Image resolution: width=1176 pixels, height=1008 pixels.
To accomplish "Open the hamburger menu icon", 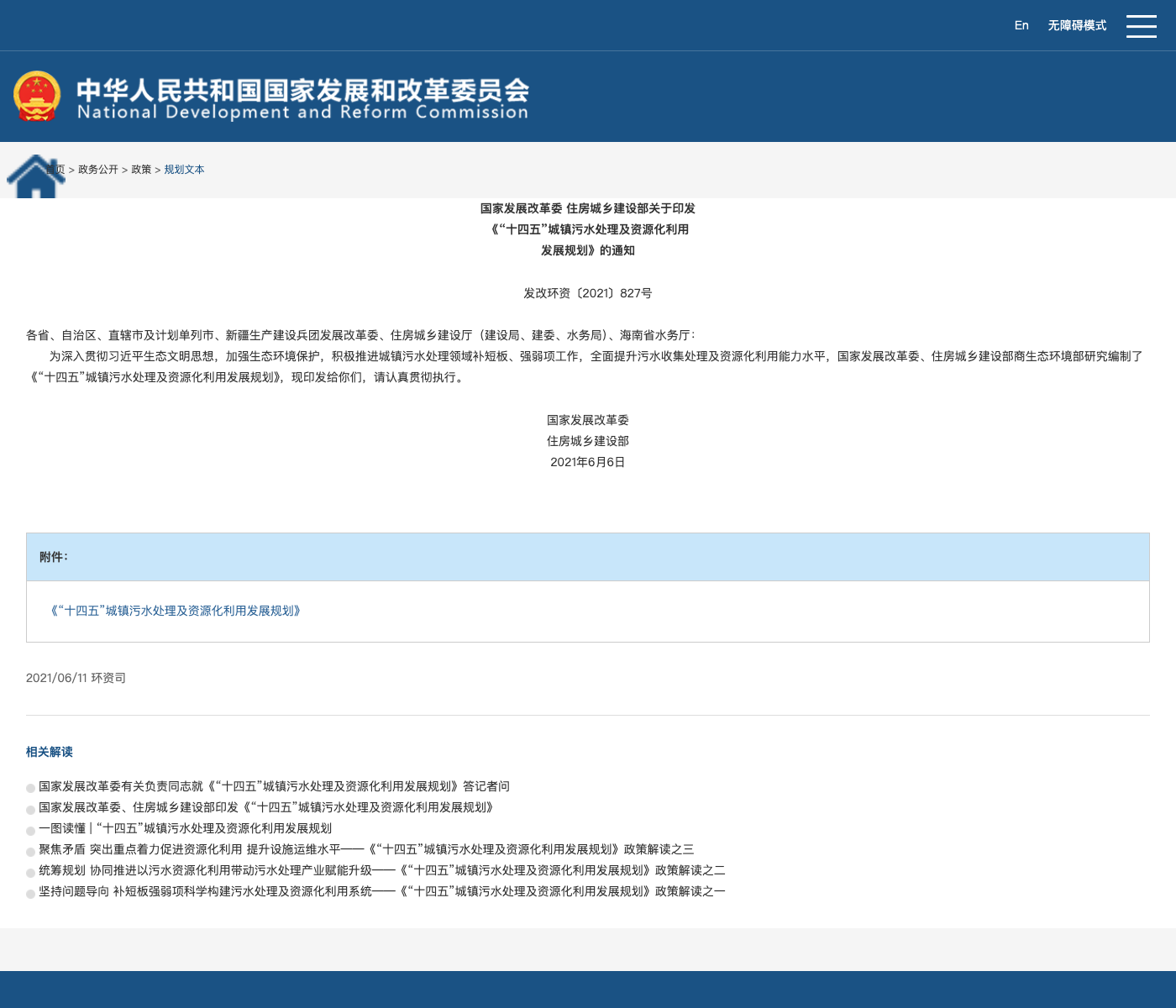I will tap(1141, 26).
